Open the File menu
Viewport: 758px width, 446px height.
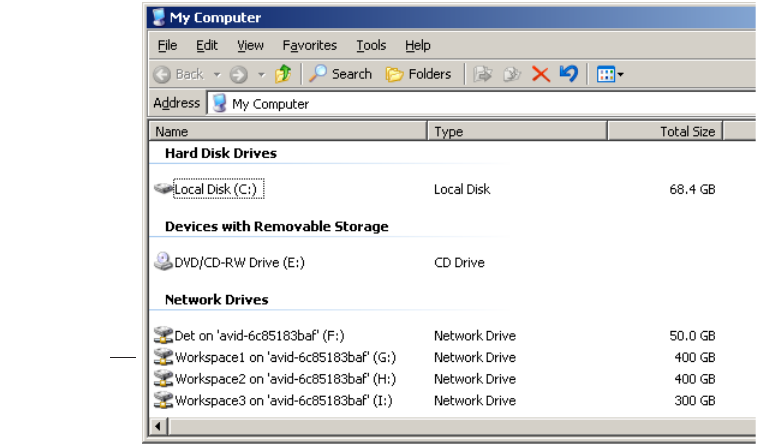167,45
